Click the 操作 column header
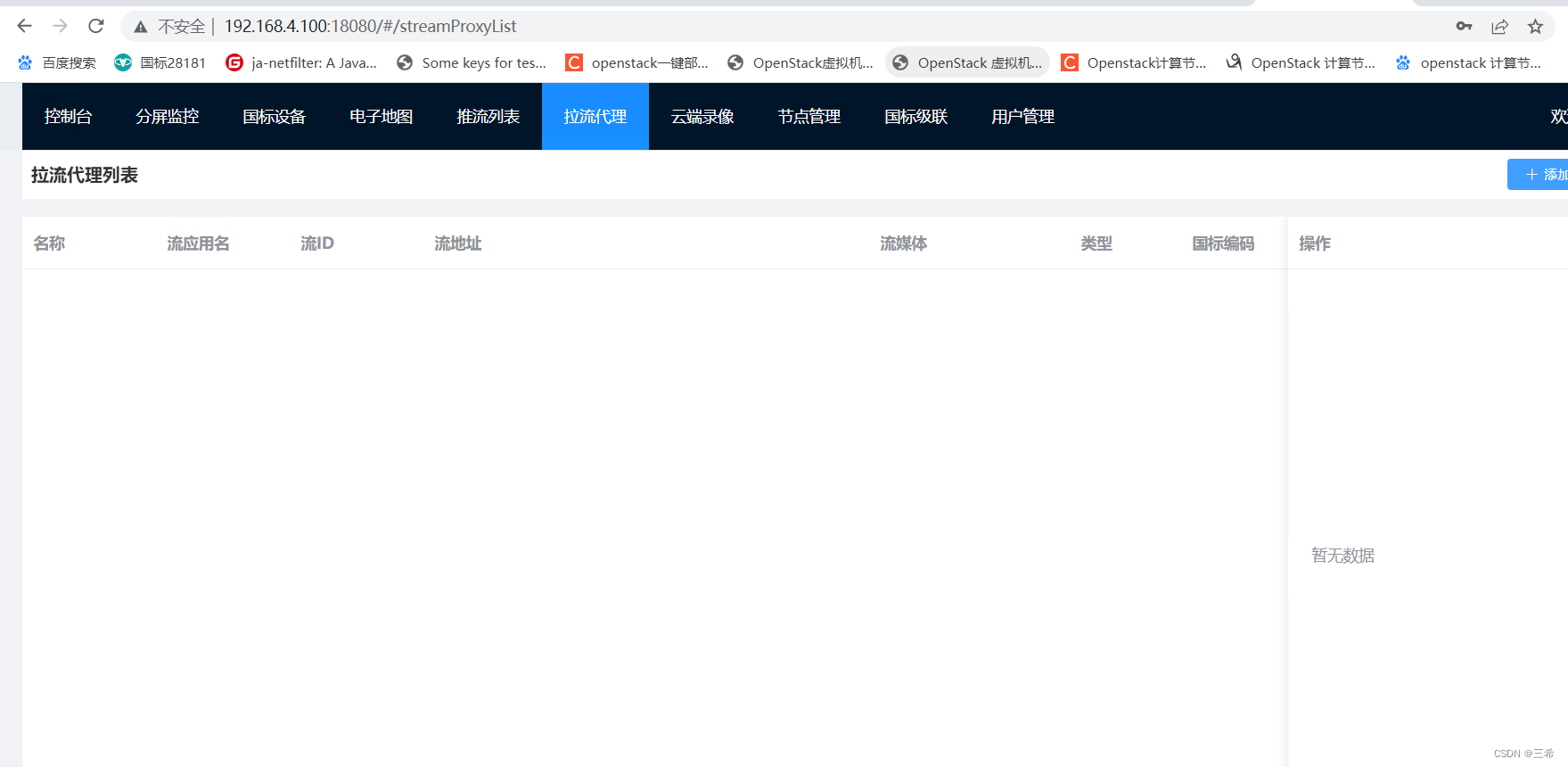Viewport: 1568px width, 767px height. pos(1315,243)
